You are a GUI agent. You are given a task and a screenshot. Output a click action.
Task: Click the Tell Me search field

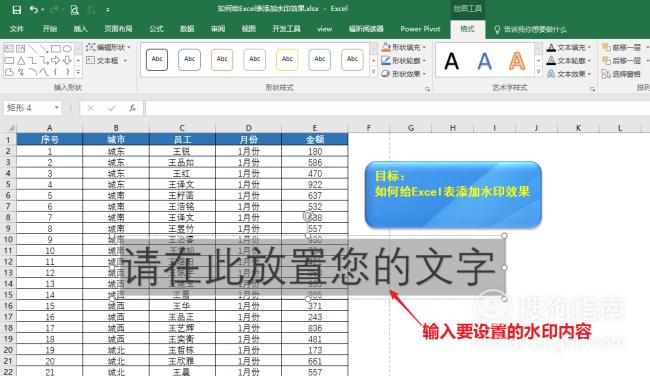pos(530,29)
